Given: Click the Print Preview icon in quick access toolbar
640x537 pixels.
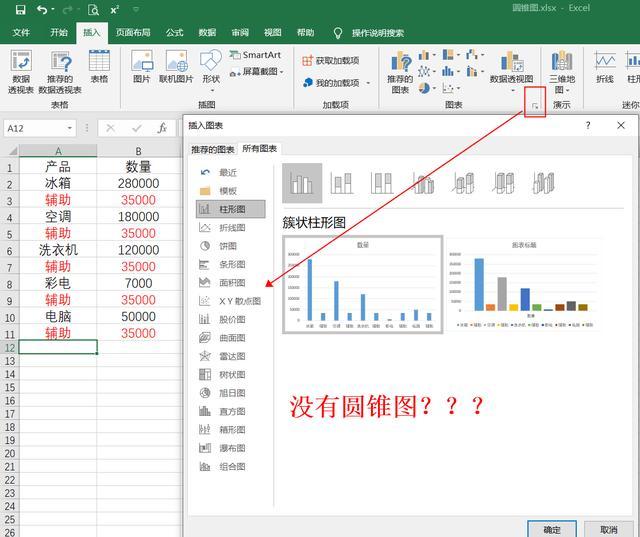Looking at the screenshot, I should tap(93, 9).
